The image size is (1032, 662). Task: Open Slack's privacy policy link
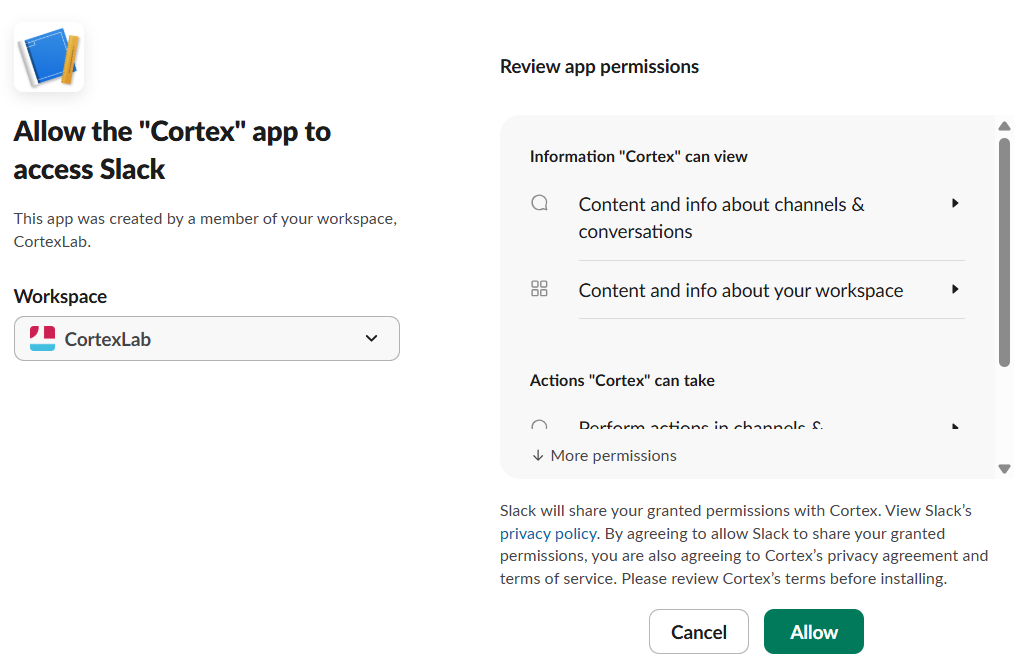point(548,534)
